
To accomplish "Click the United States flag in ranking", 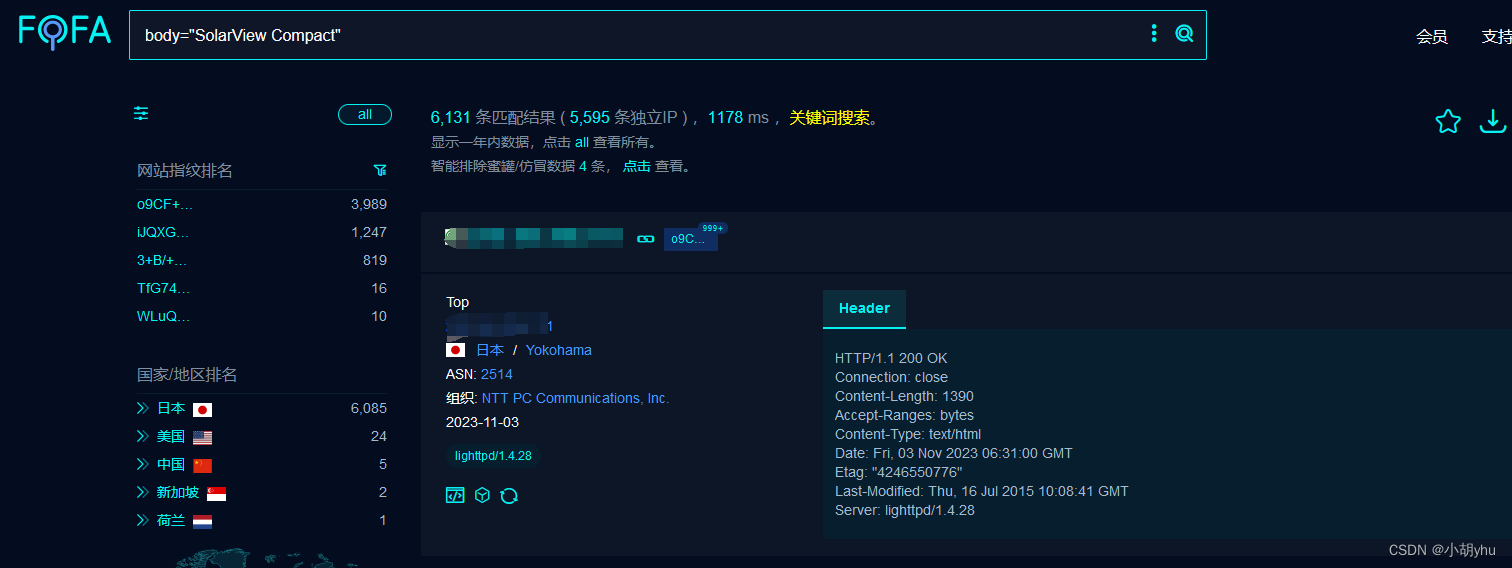I will point(202,437).
